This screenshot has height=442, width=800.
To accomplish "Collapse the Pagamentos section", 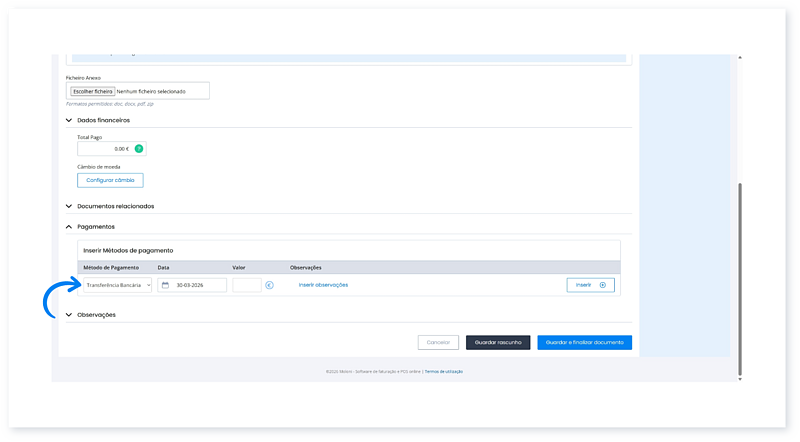I will [69, 227].
